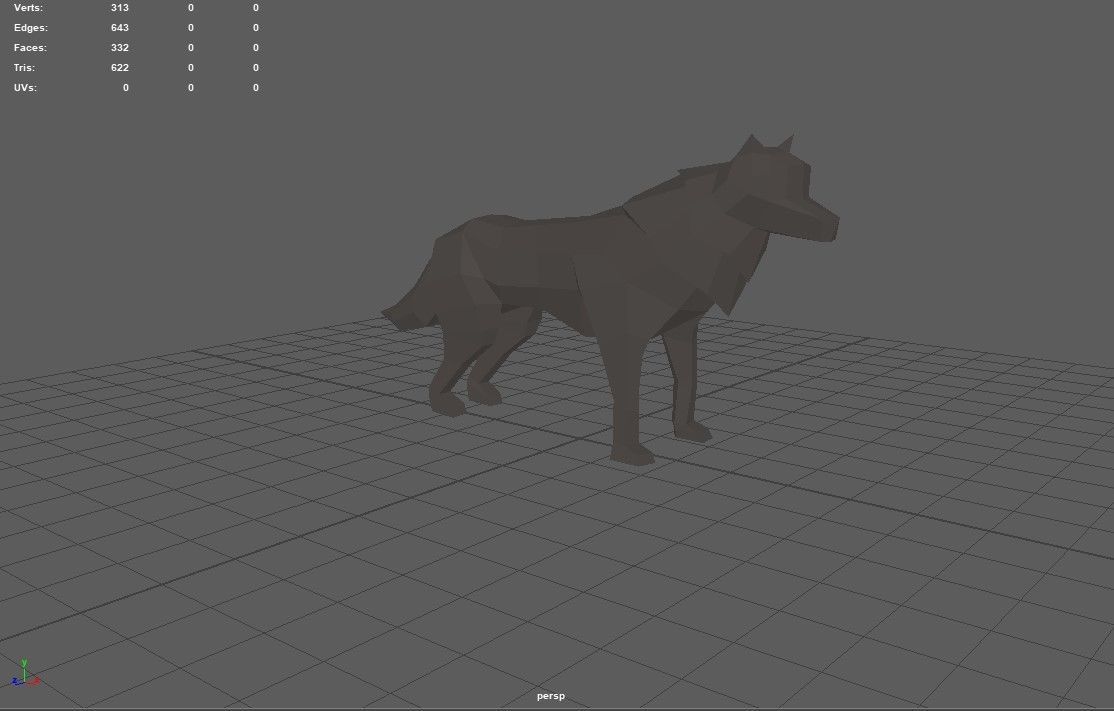Viewport: 1114px width, 711px height.
Task: Click the Faces label in HUD
Action: point(30,48)
